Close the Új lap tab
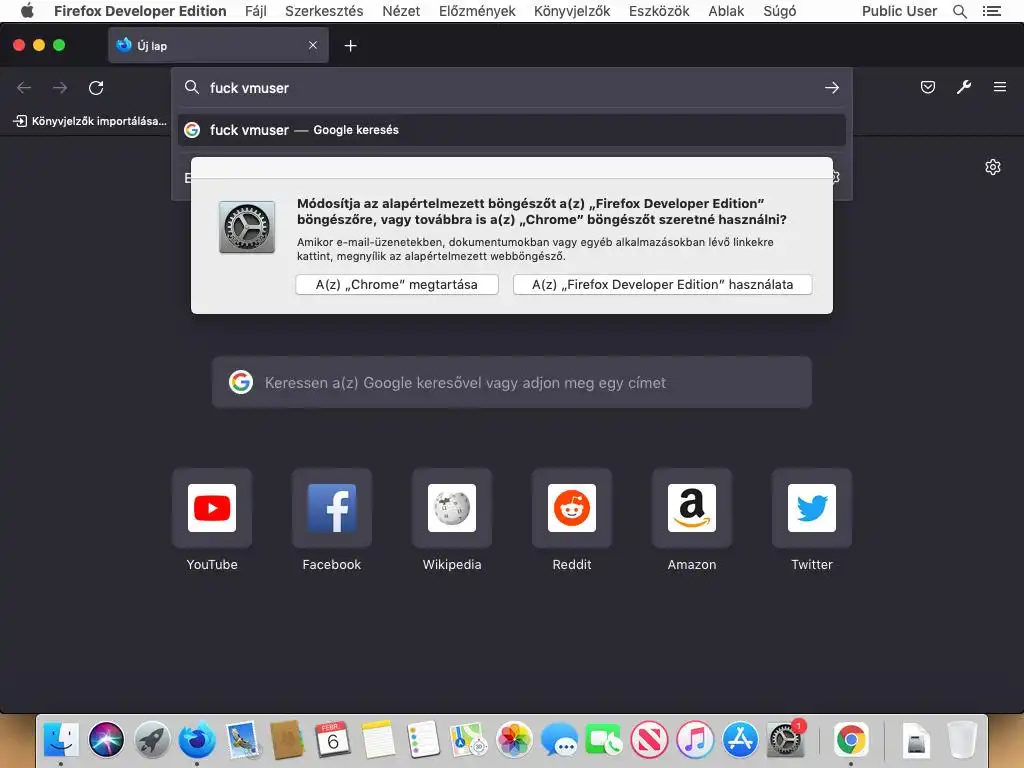 pos(313,45)
